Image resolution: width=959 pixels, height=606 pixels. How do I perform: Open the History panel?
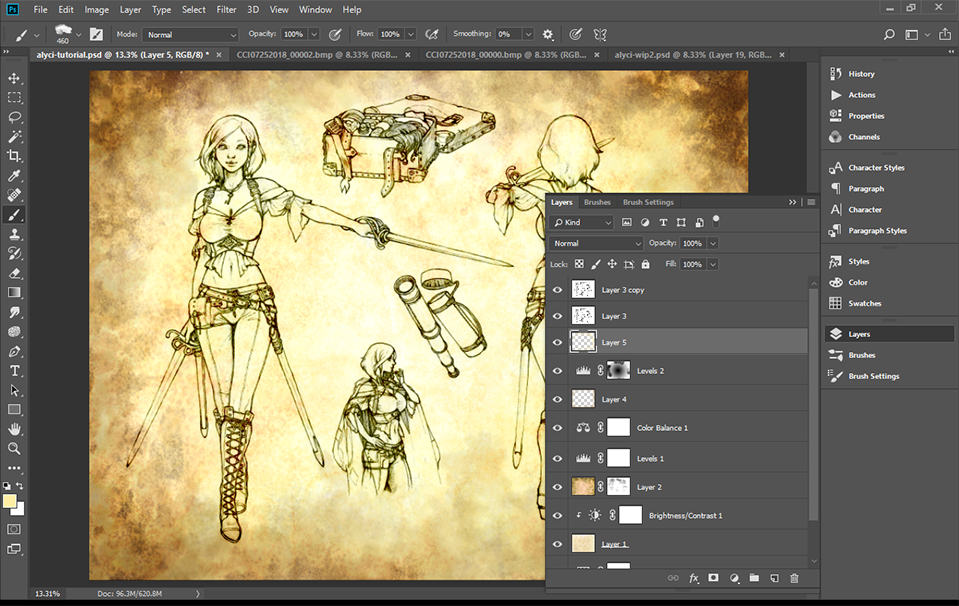coord(861,74)
